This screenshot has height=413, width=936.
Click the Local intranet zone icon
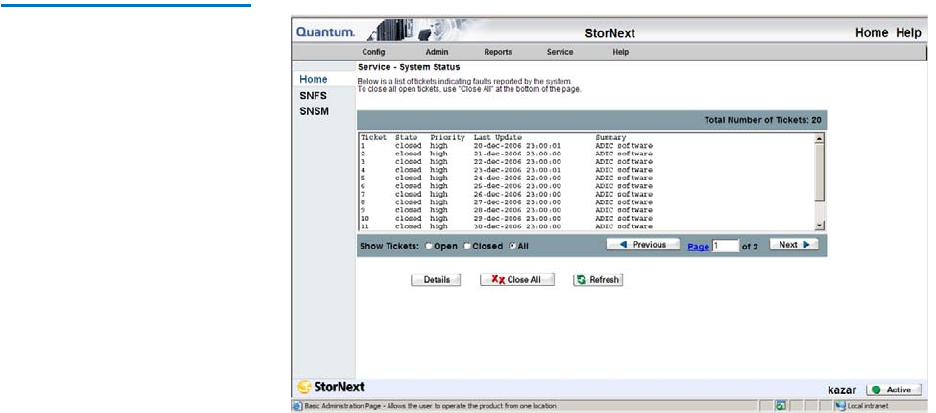[840, 406]
